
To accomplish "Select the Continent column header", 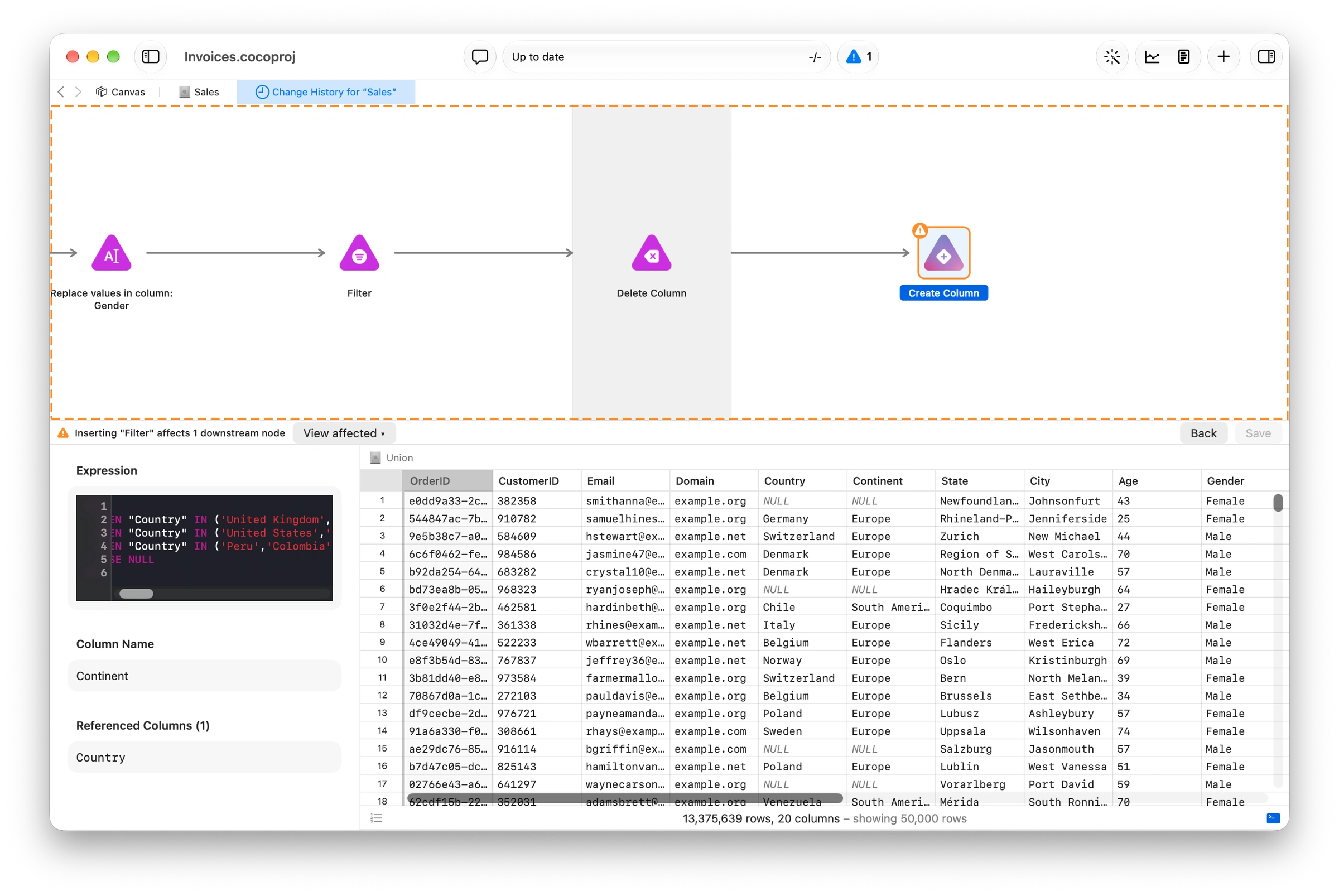I will (891, 480).
